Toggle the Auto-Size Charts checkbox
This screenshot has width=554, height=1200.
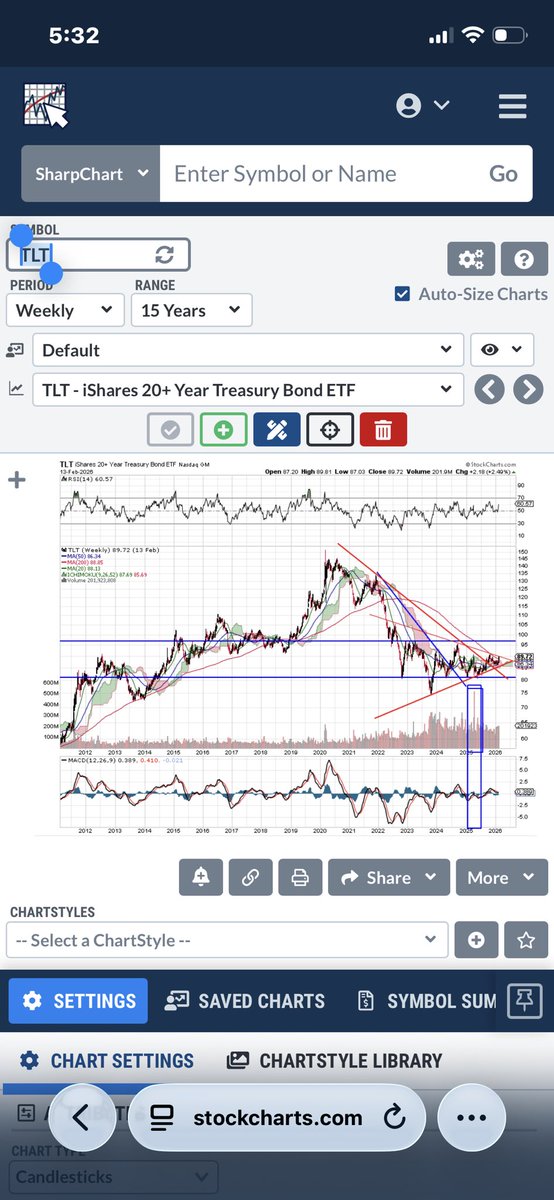pos(402,294)
